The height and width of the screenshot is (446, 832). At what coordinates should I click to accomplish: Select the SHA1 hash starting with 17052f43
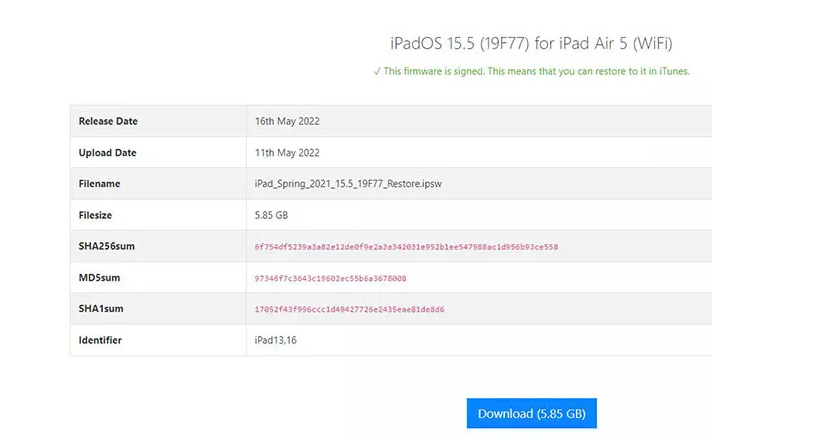click(x=350, y=309)
